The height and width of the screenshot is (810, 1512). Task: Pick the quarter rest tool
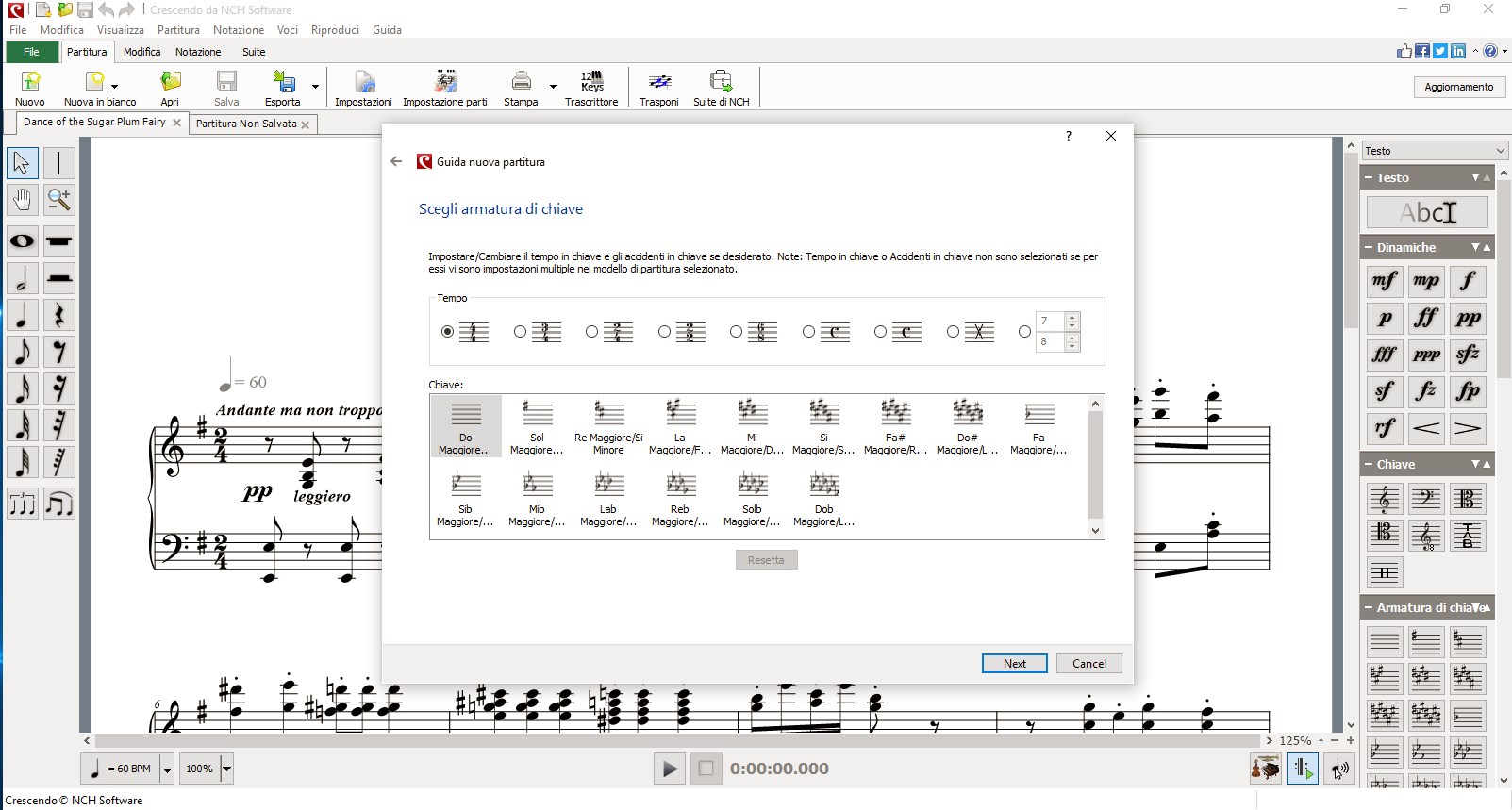point(58,315)
